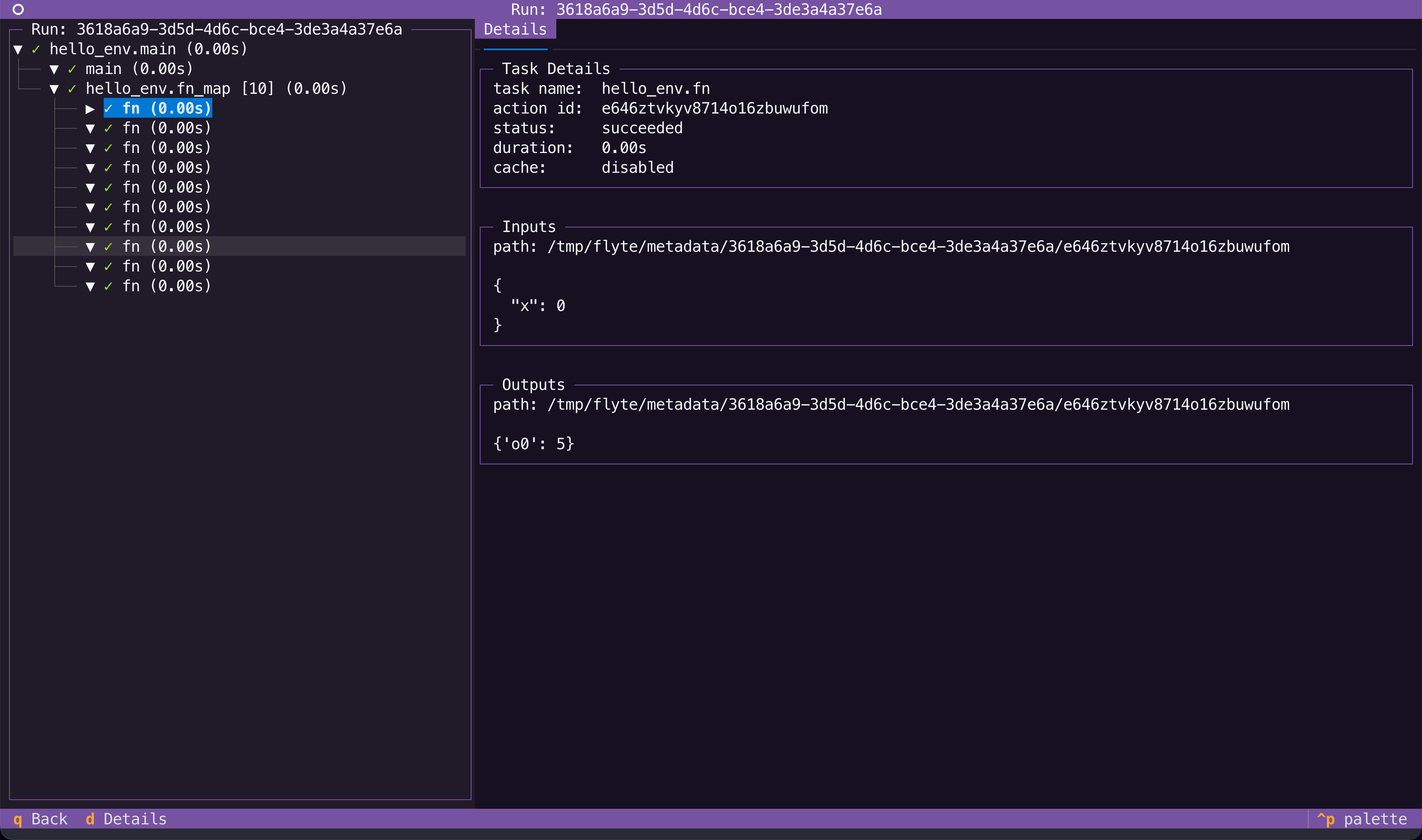Click the Outputs value {'o0': 5}
Screen dimensions: 1422x840
coord(533,443)
